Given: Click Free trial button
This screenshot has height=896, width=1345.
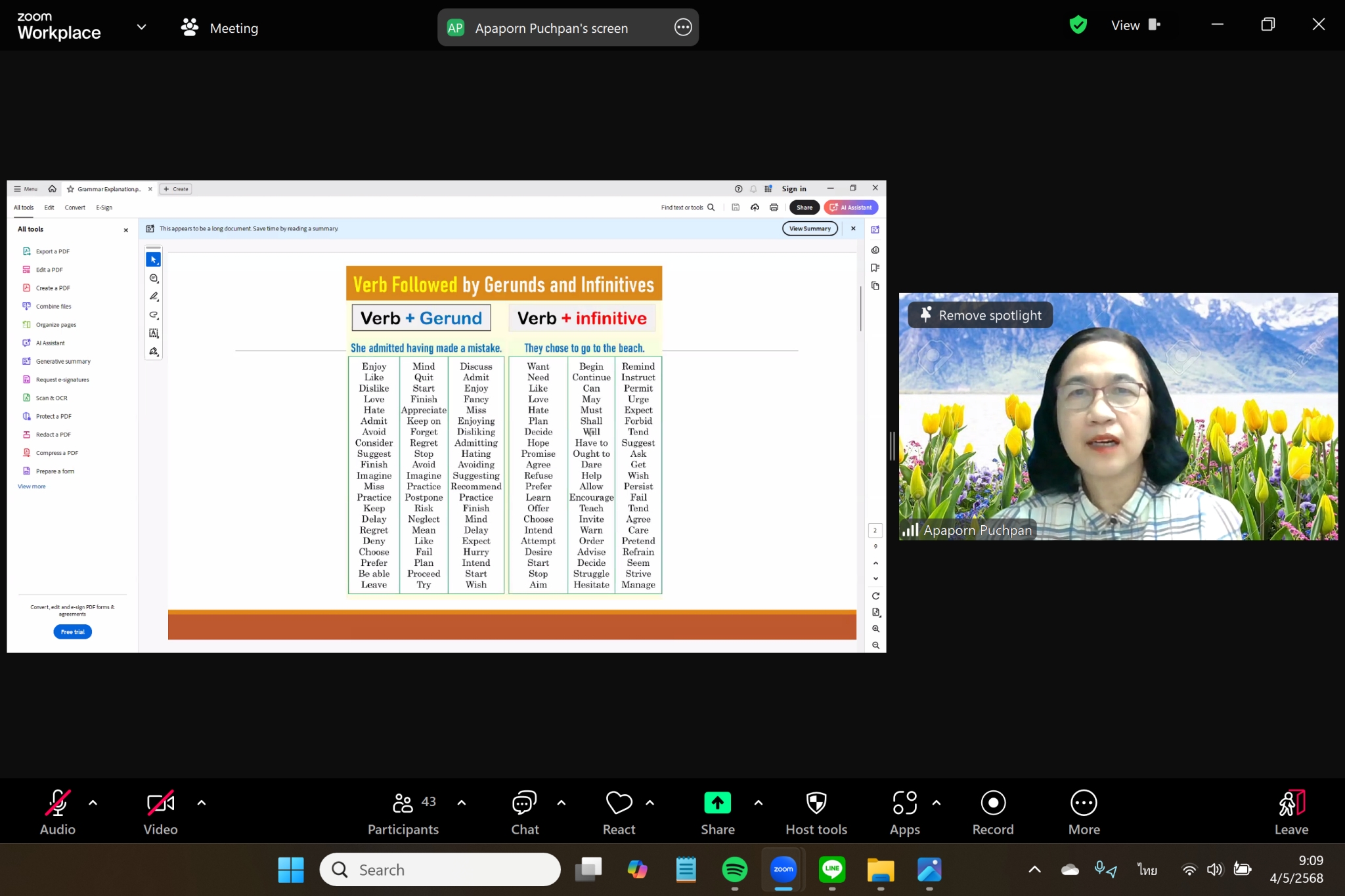Looking at the screenshot, I should pos(72,632).
